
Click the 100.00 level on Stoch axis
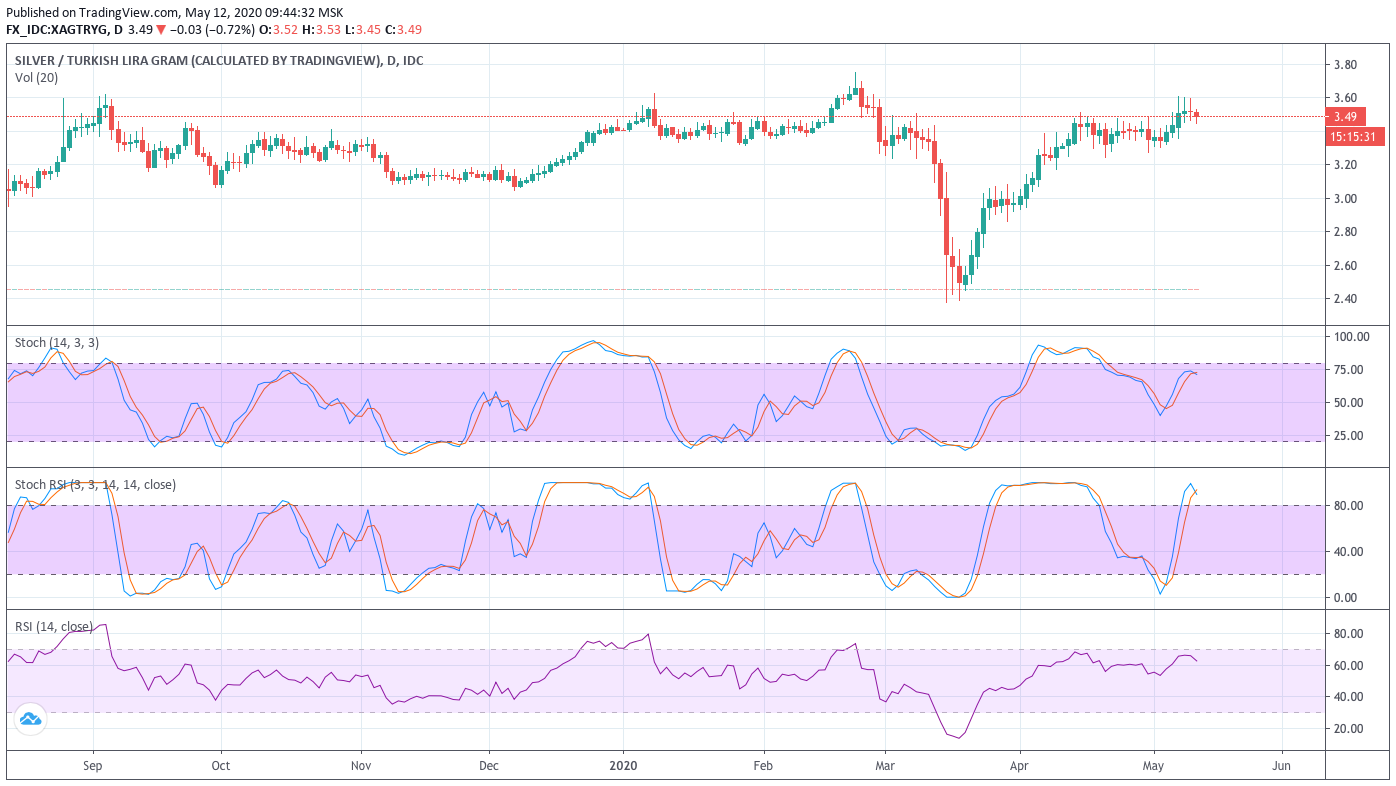point(1352,337)
